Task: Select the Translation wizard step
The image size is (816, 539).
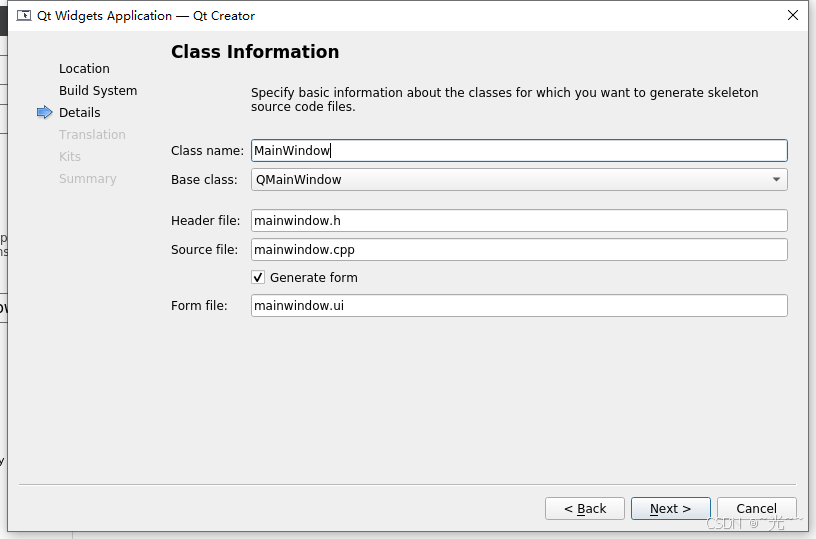Action: tap(92, 135)
